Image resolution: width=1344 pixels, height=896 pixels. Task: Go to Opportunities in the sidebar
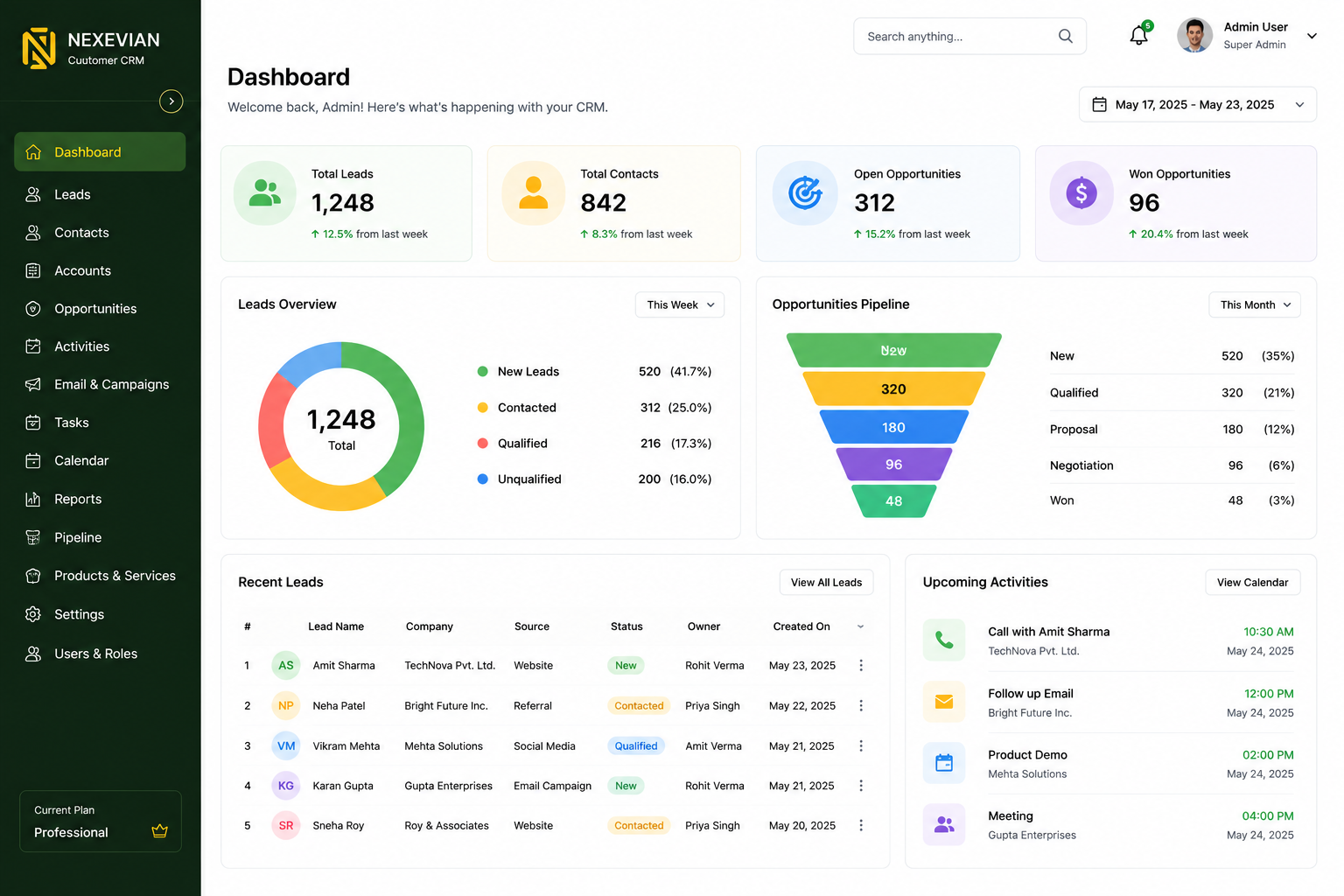[100, 309]
